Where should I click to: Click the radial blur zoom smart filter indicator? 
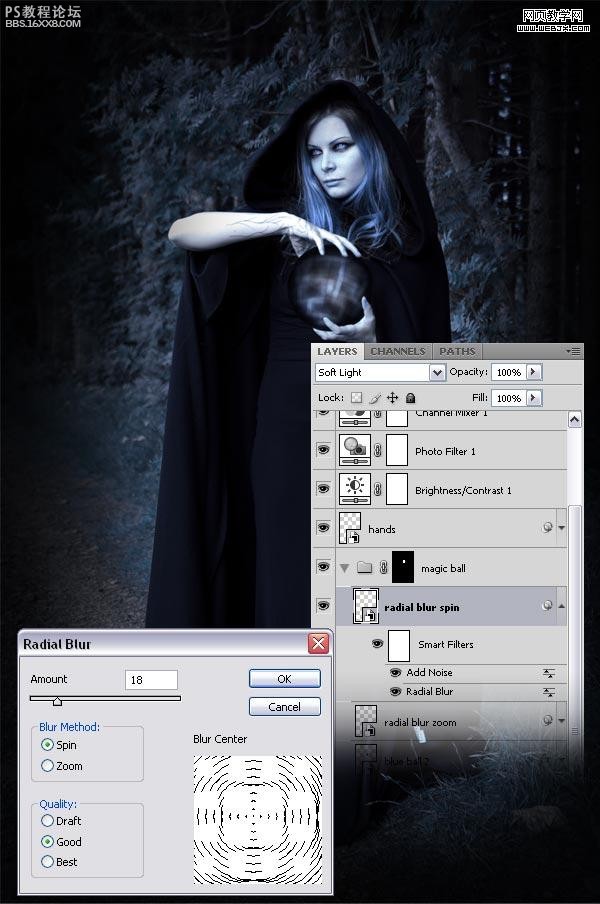548,720
